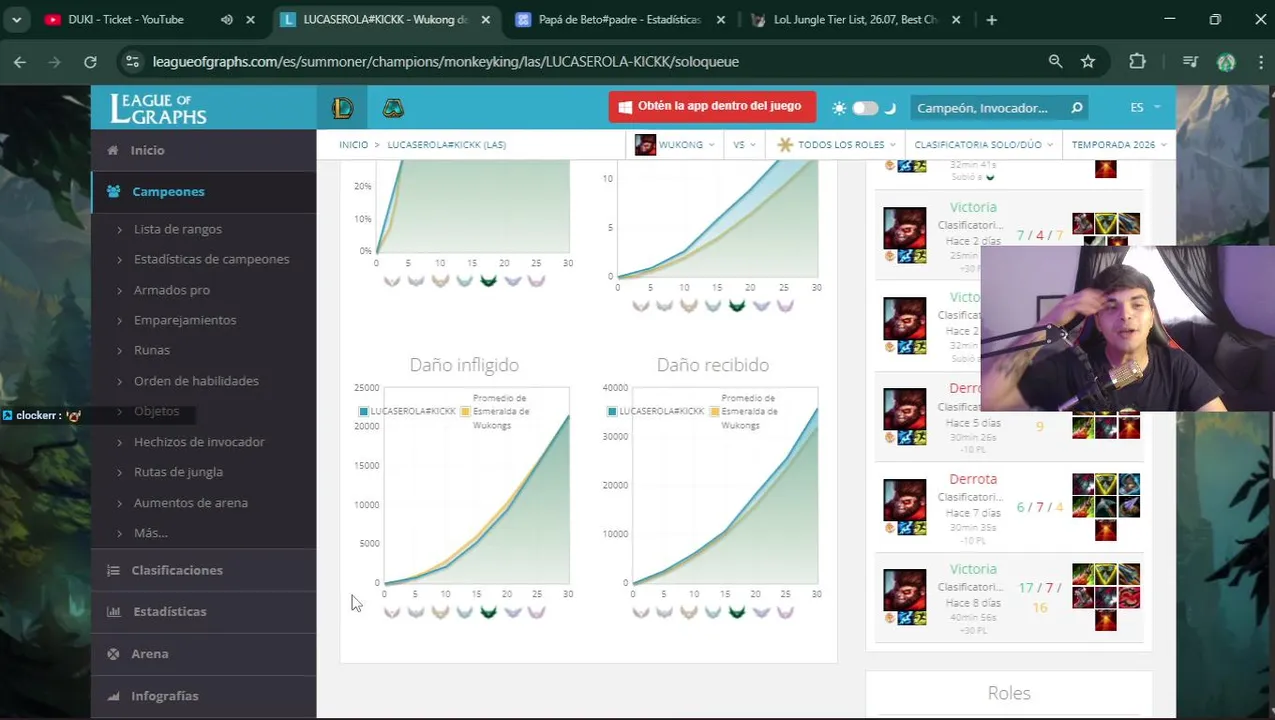Click the Estadísticas bar chart icon
Viewport: 1275px width, 720px height.
tap(113, 611)
